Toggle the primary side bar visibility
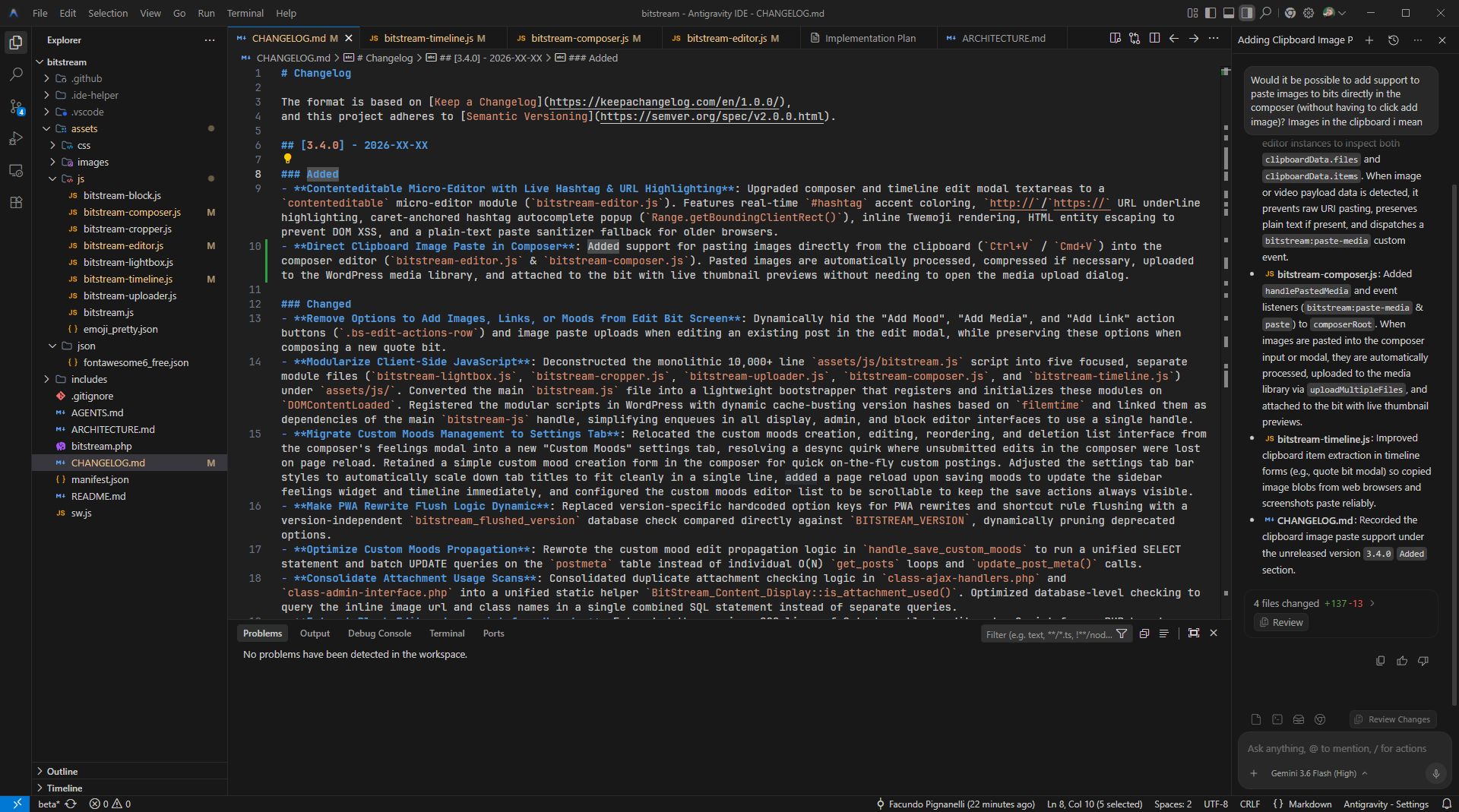The height and width of the screenshot is (812, 1459). 1211,13
